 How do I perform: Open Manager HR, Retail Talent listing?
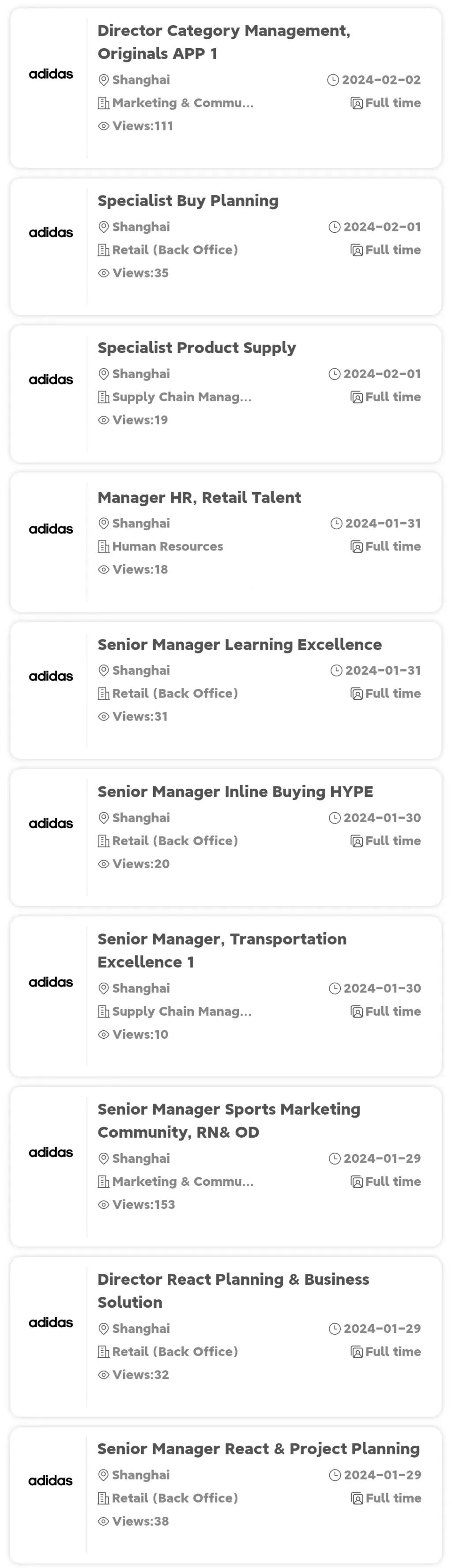click(x=199, y=497)
